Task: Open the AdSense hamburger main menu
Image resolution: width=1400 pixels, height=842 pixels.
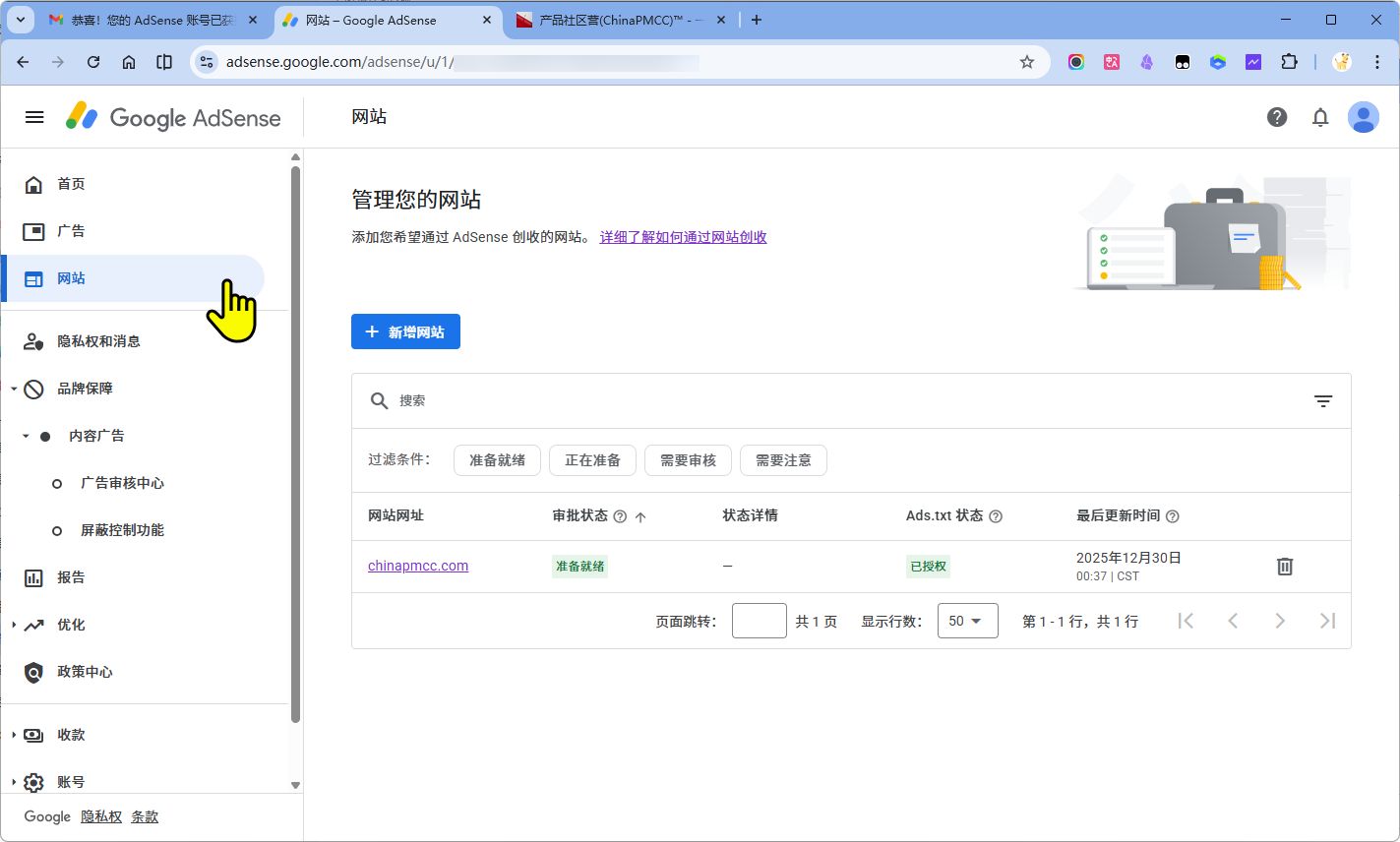Action: [34, 117]
